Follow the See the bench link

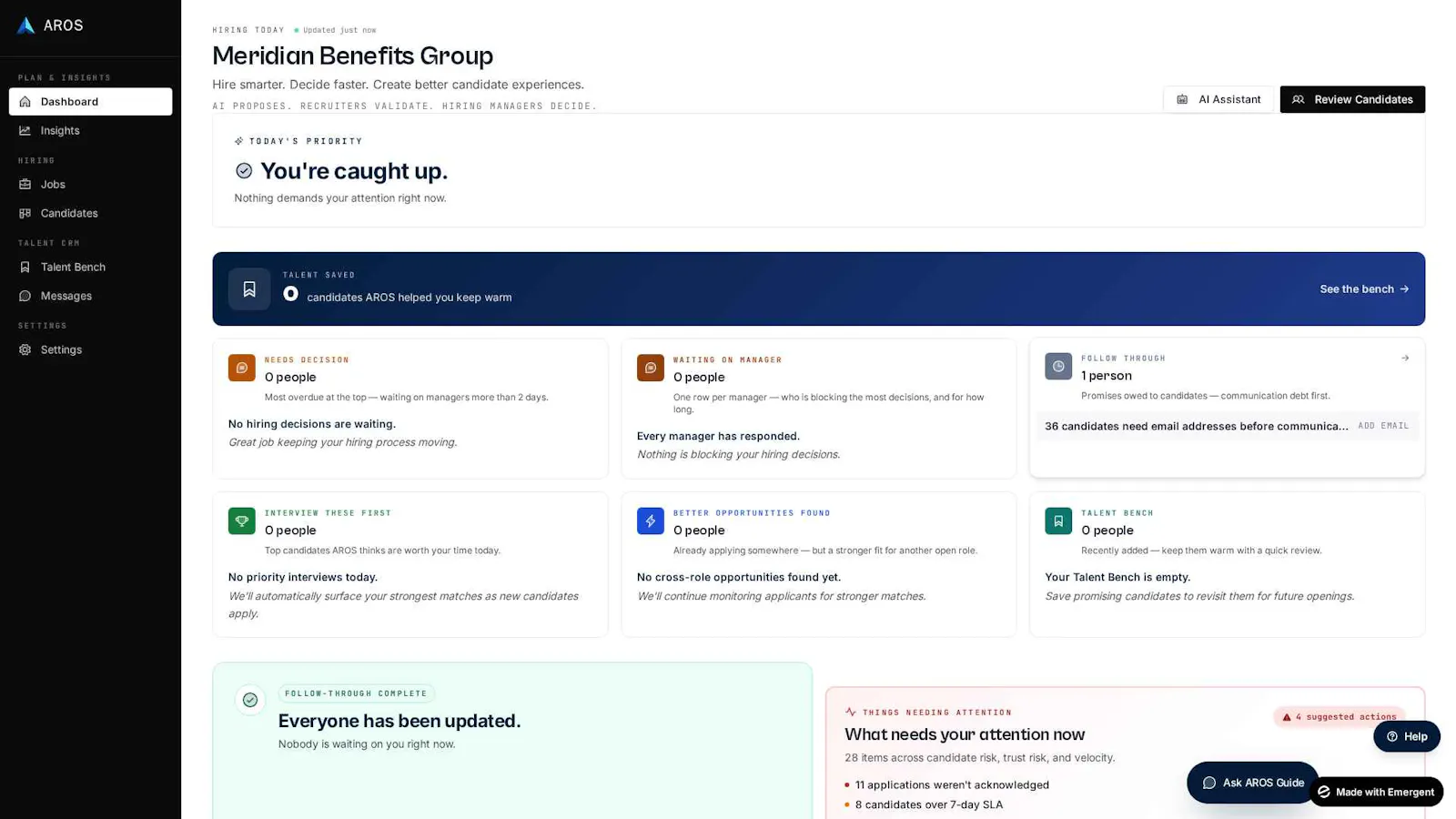1364,288
